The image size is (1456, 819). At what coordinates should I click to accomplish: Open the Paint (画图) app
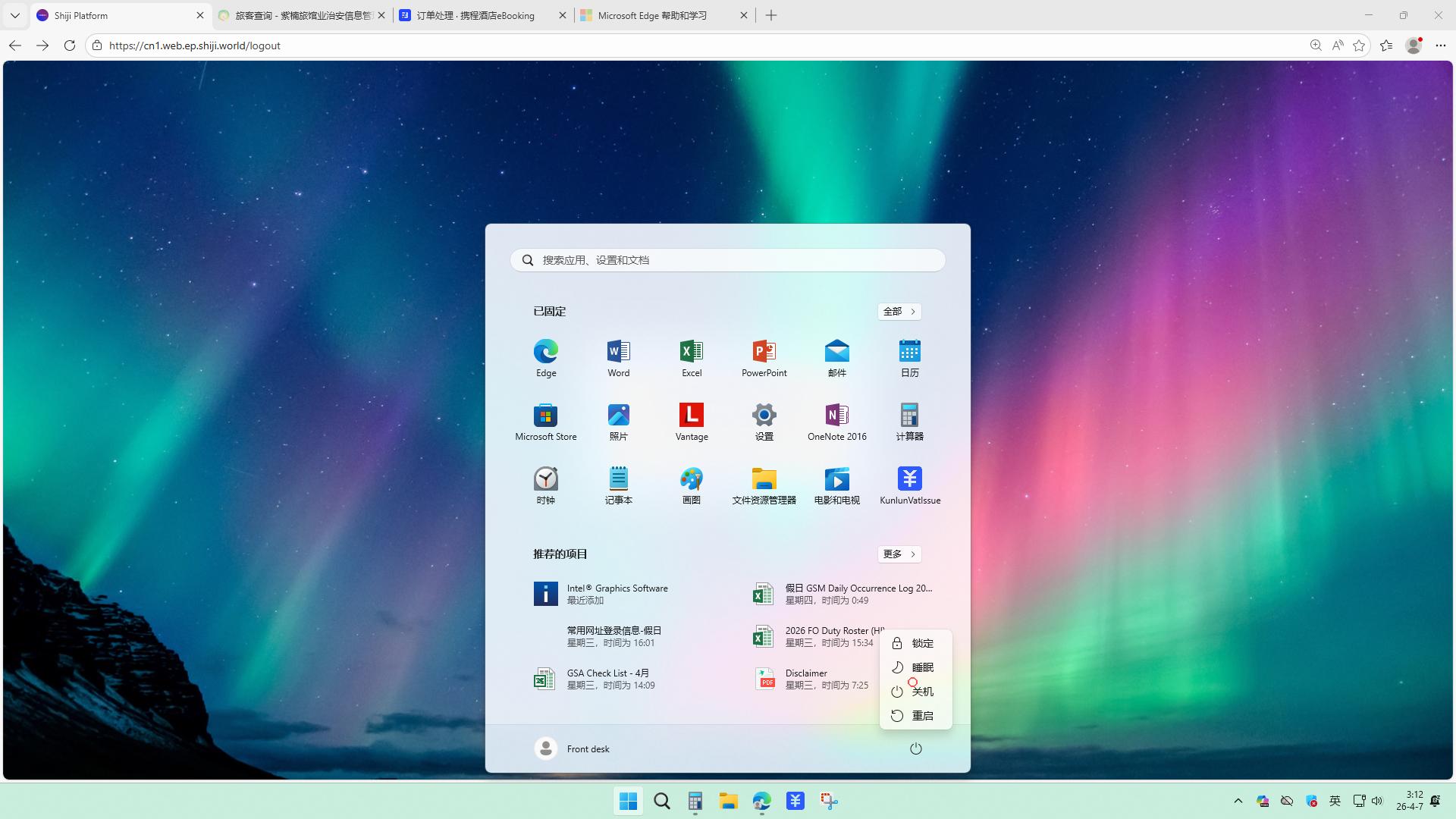click(x=691, y=485)
